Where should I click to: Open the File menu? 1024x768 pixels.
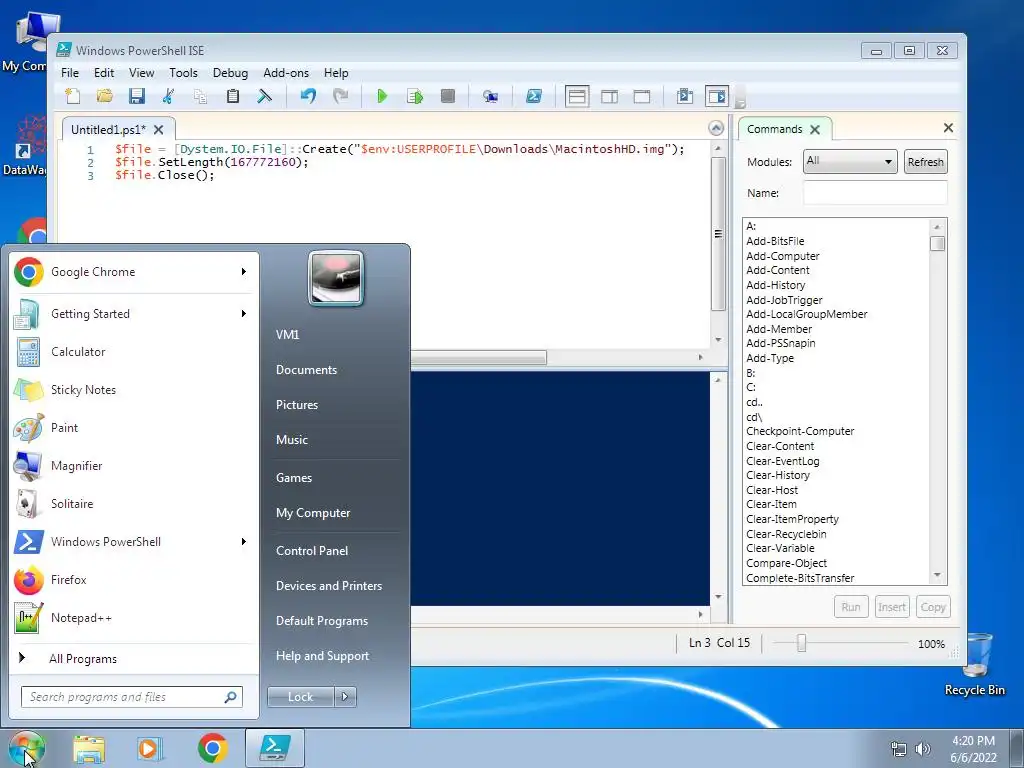point(70,72)
